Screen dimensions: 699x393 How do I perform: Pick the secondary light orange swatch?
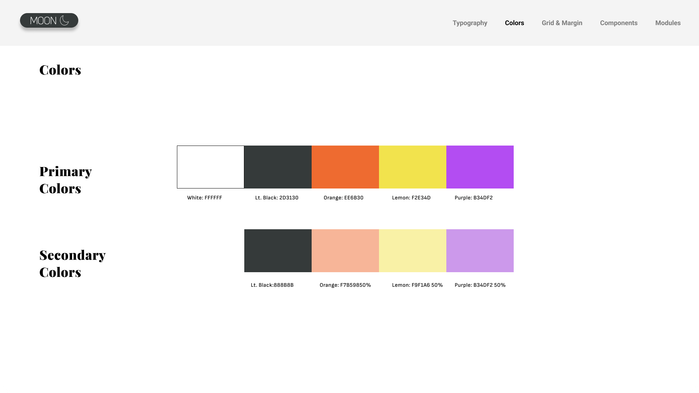(345, 250)
